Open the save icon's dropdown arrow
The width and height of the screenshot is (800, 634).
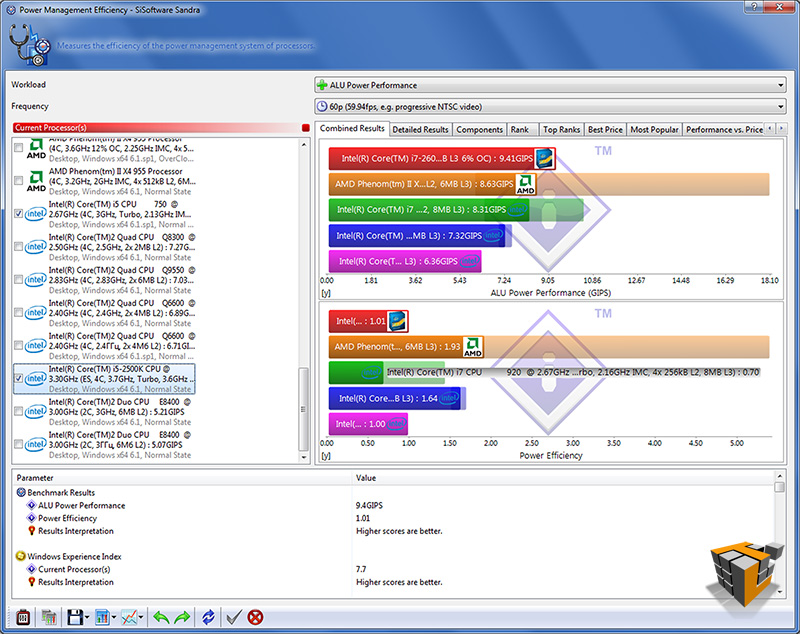pos(87,617)
